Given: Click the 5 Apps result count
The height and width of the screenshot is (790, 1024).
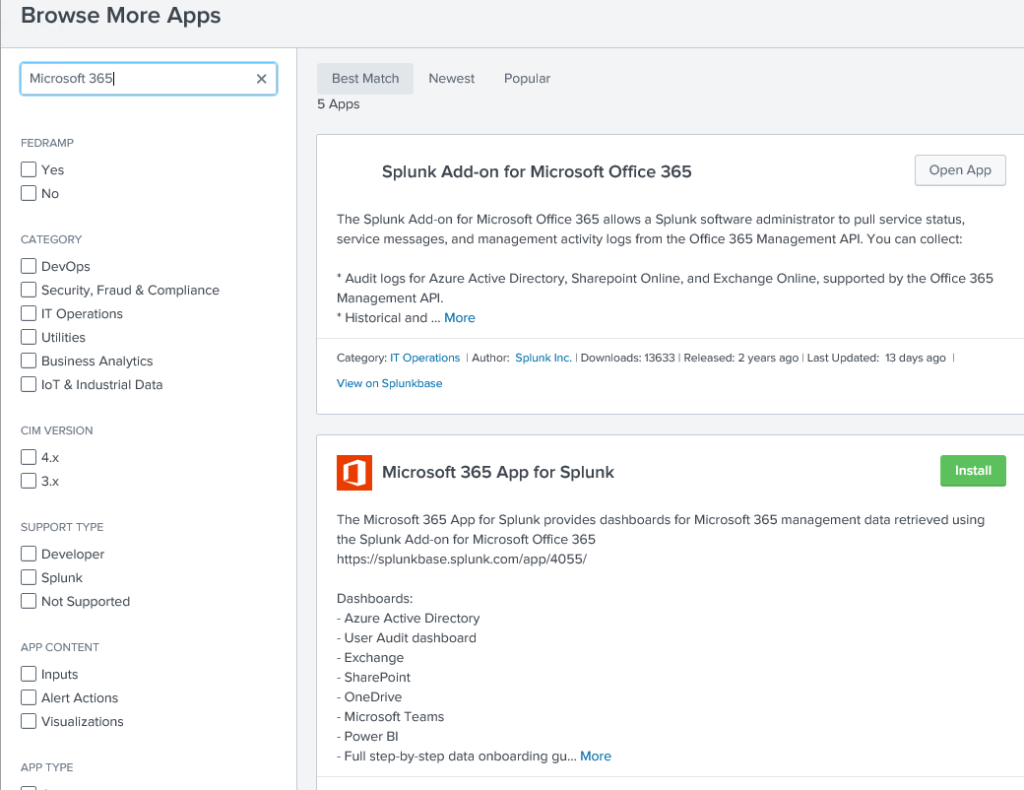Looking at the screenshot, I should coord(338,104).
